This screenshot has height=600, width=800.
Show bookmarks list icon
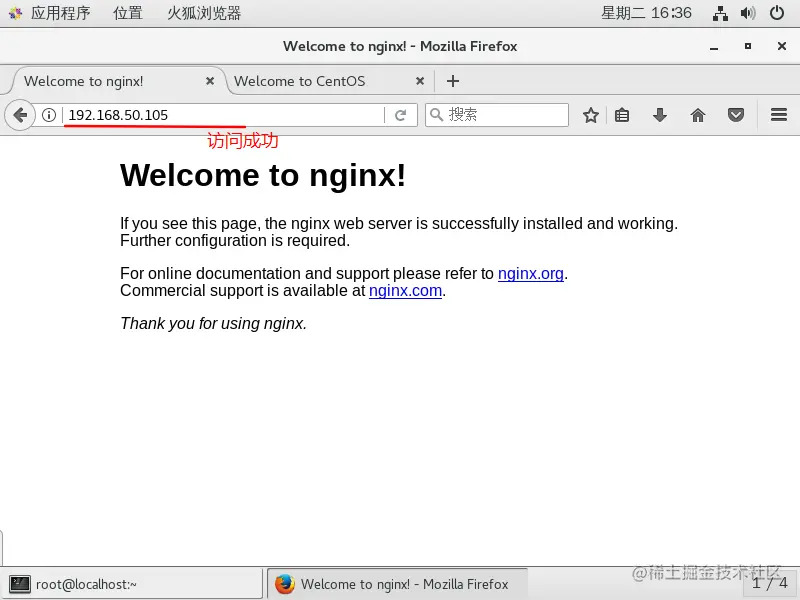(622, 115)
